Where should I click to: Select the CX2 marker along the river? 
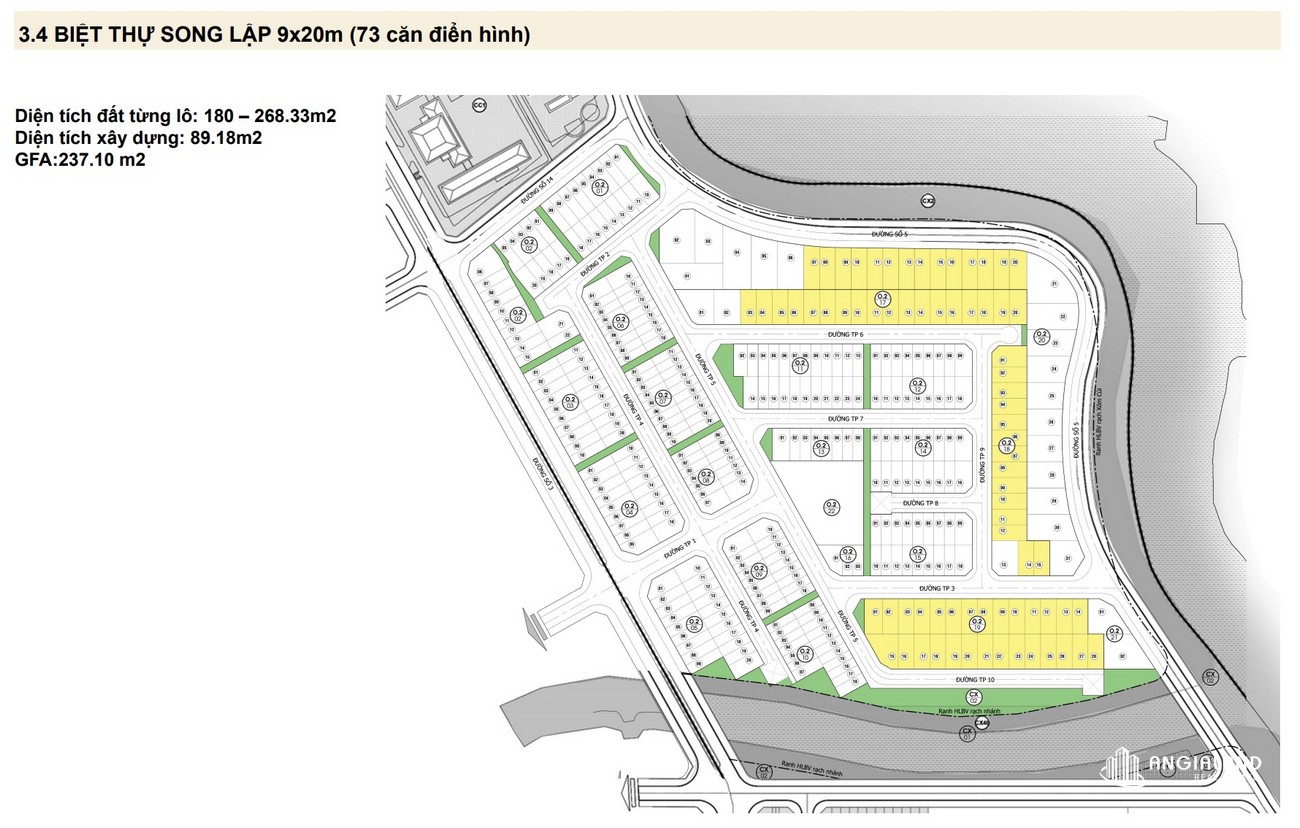pyautogui.click(x=928, y=201)
